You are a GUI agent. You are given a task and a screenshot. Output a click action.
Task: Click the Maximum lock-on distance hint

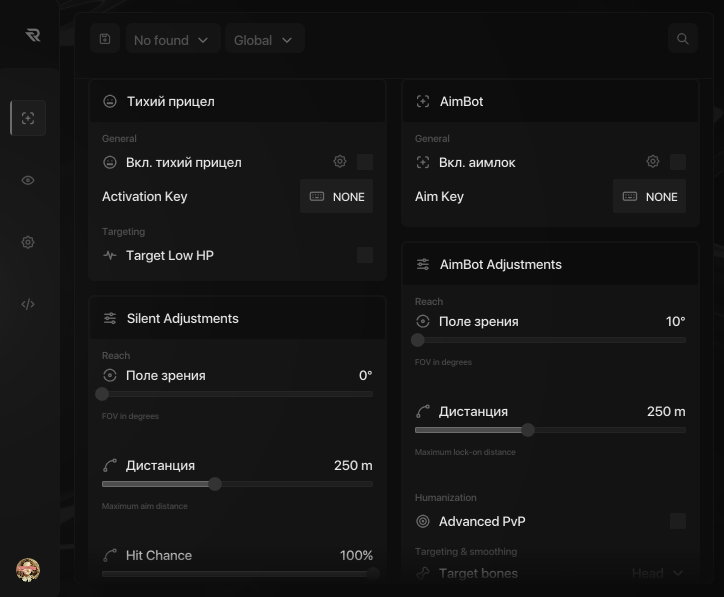pos(465,452)
